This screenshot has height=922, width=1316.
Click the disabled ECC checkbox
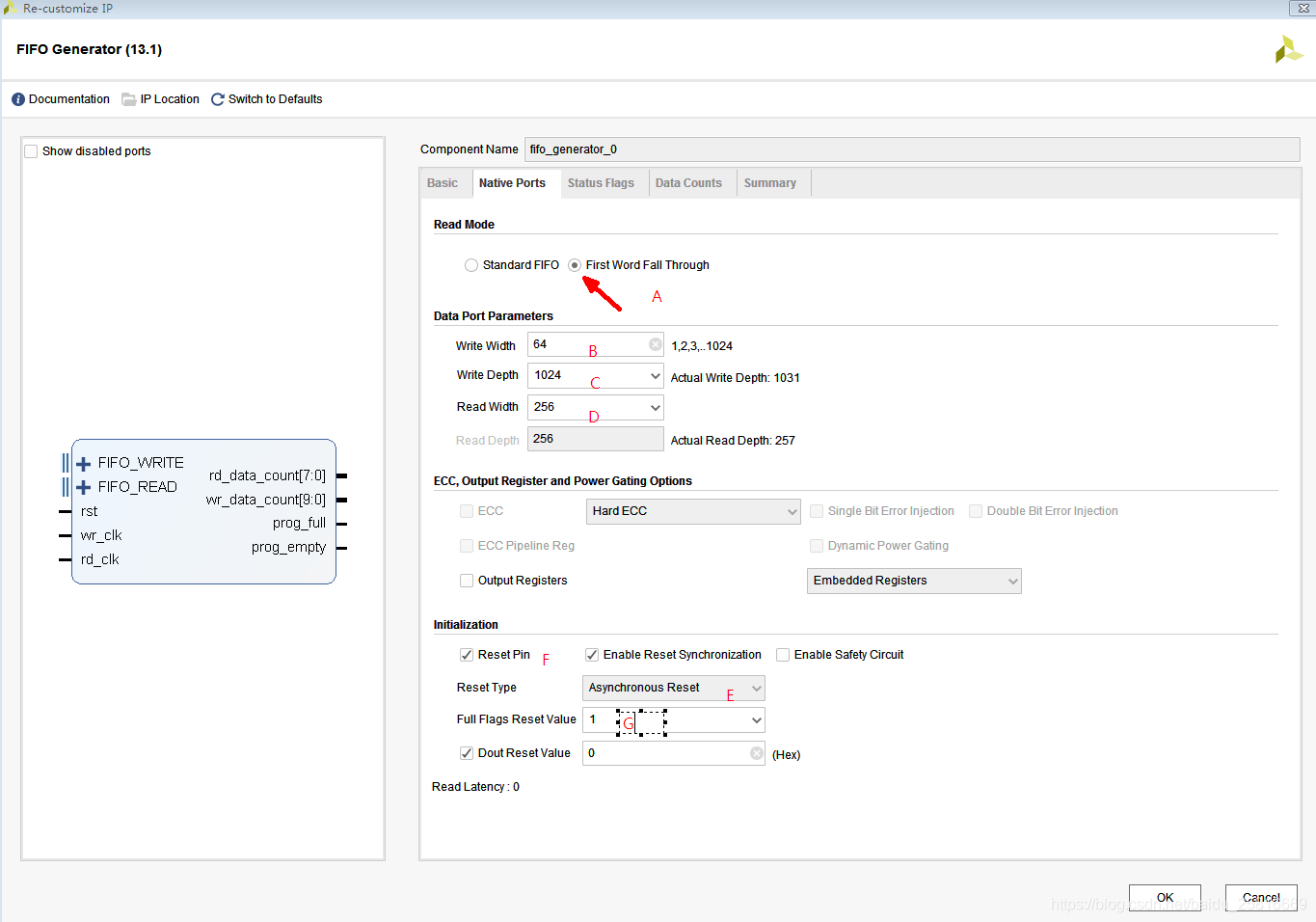pyautogui.click(x=467, y=511)
